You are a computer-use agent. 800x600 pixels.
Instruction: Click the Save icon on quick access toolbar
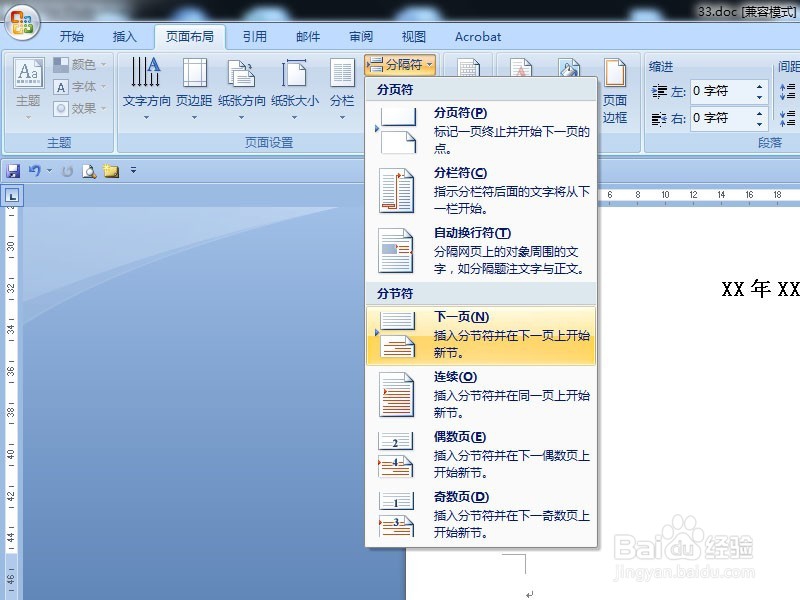coord(13,170)
